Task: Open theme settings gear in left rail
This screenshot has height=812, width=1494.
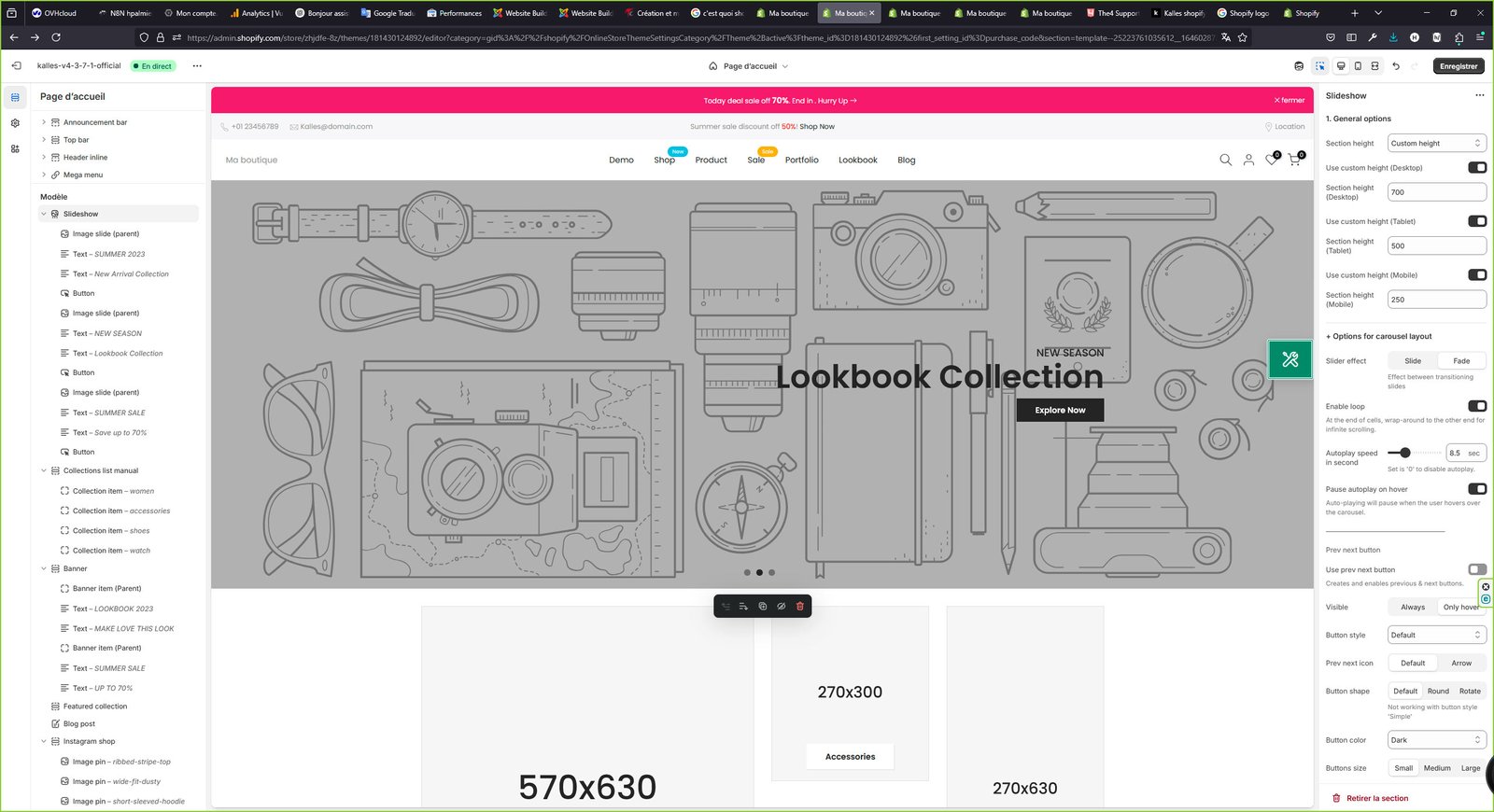Action: tap(15, 123)
